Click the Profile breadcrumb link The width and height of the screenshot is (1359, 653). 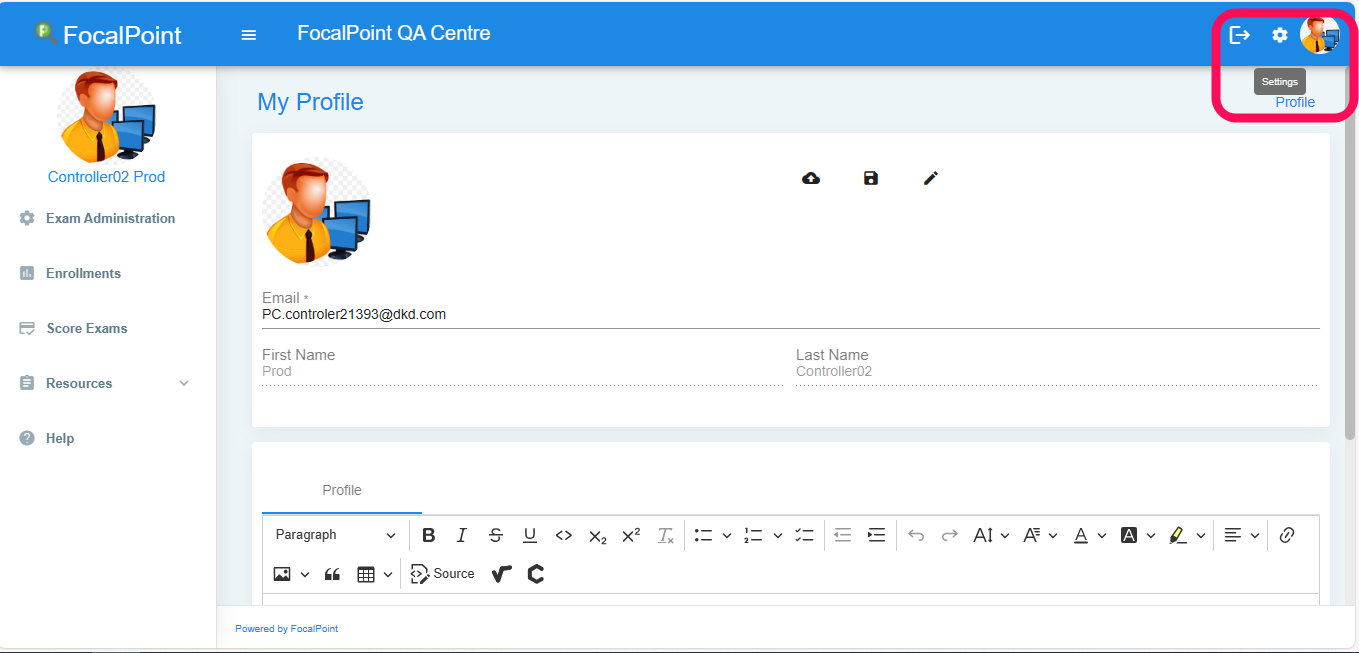1295,102
